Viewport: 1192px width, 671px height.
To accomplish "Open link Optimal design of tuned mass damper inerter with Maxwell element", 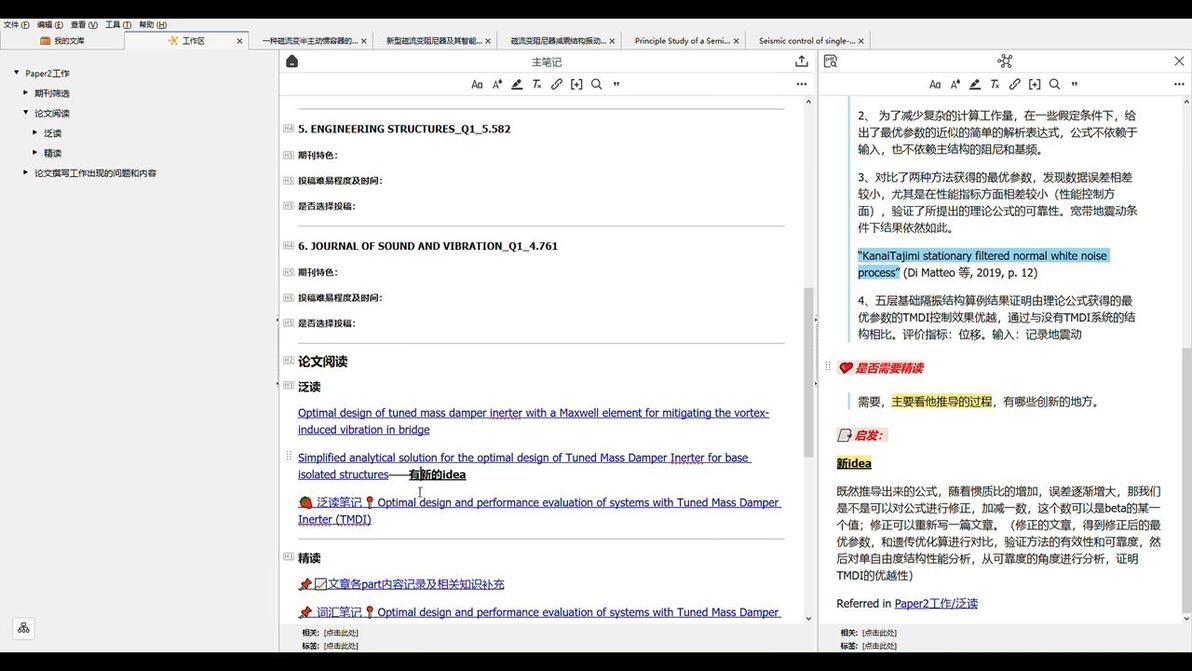I will point(533,421).
